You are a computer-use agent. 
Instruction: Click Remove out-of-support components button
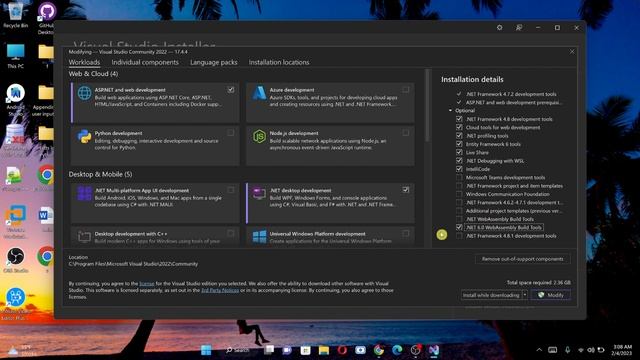point(522,259)
